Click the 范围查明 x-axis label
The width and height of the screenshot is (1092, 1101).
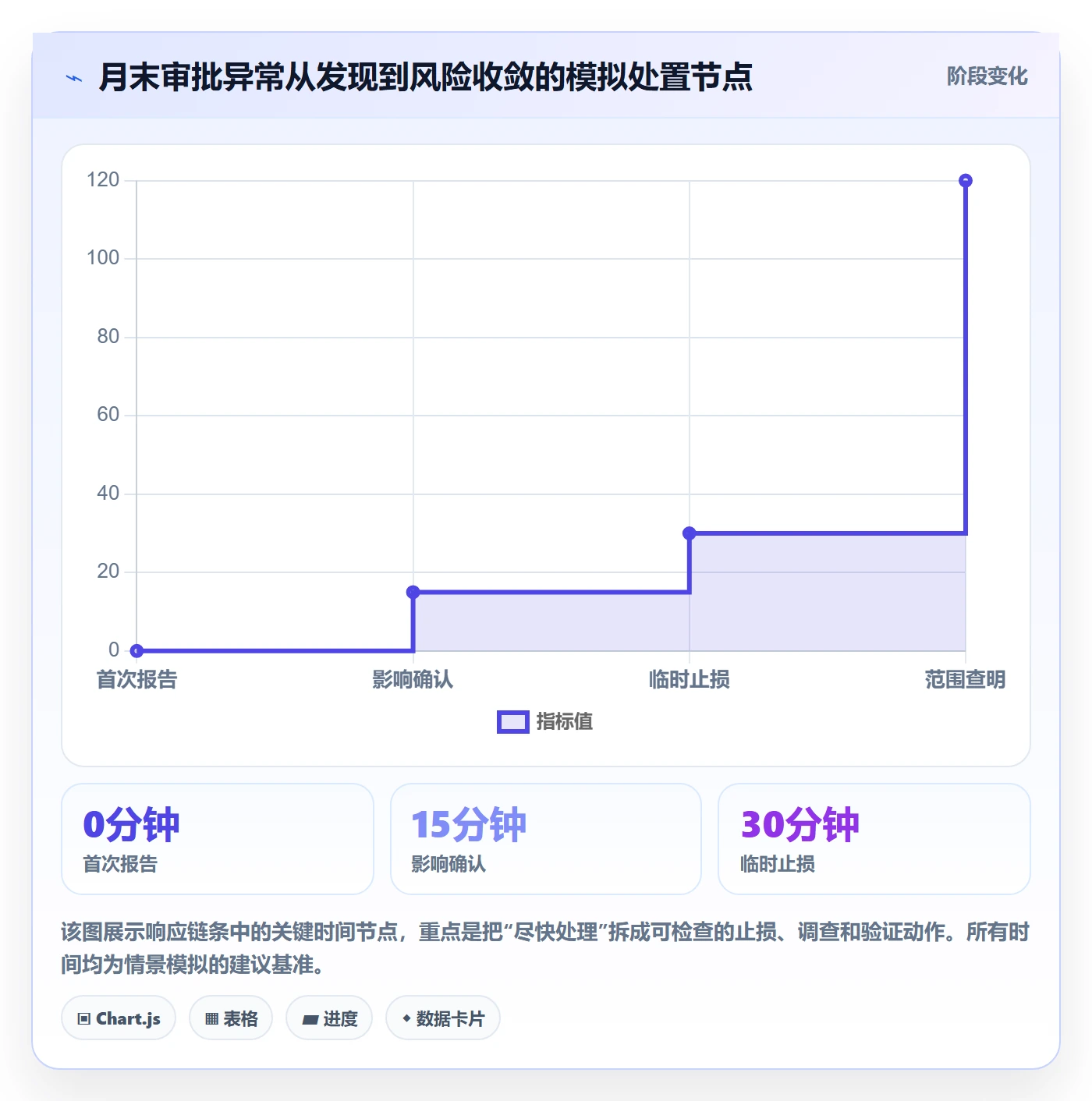(965, 680)
